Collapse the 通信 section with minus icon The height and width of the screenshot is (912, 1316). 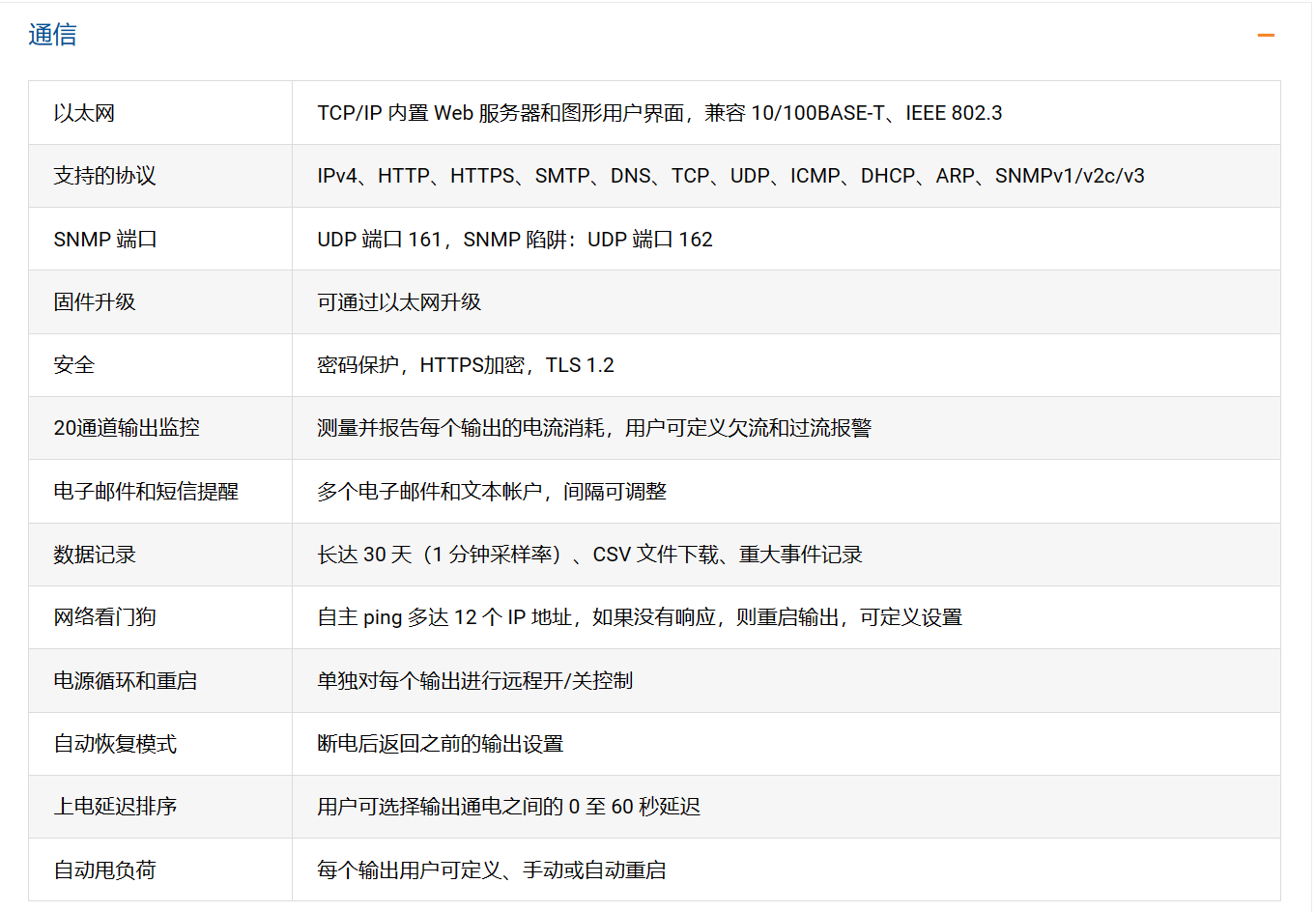click(x=1266, y=36)
